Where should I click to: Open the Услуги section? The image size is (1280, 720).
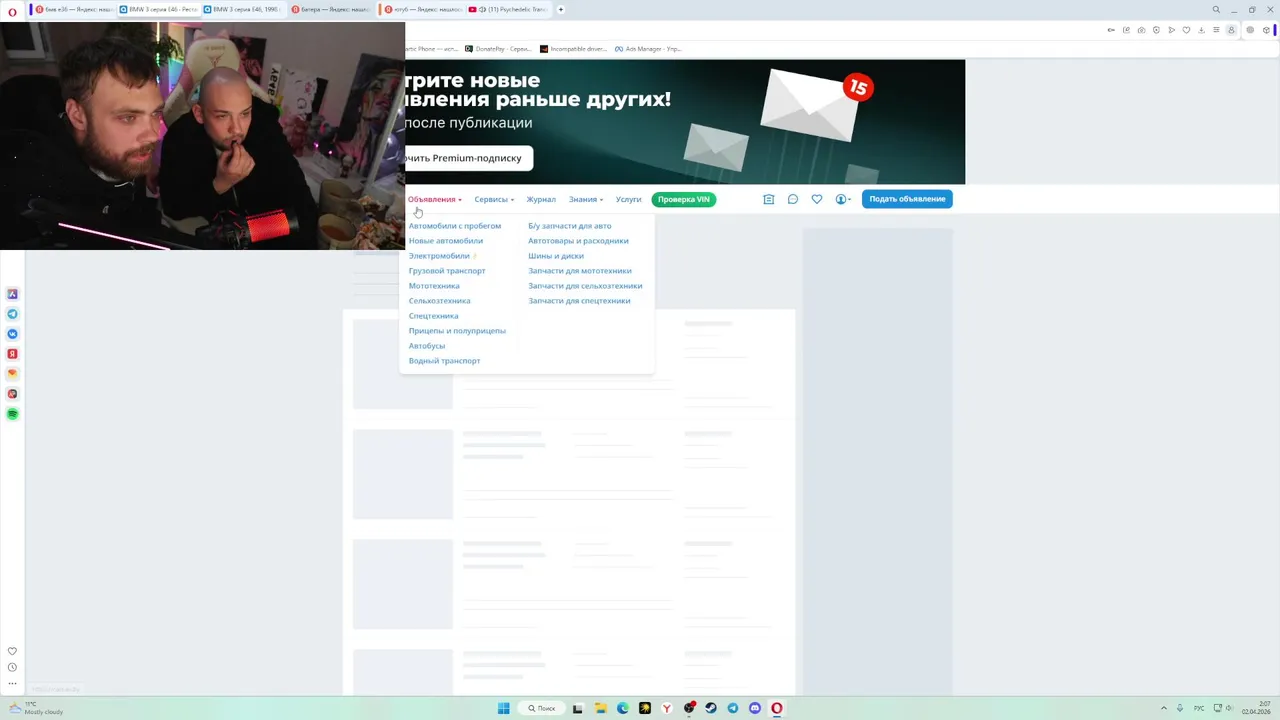click(628, 199)
